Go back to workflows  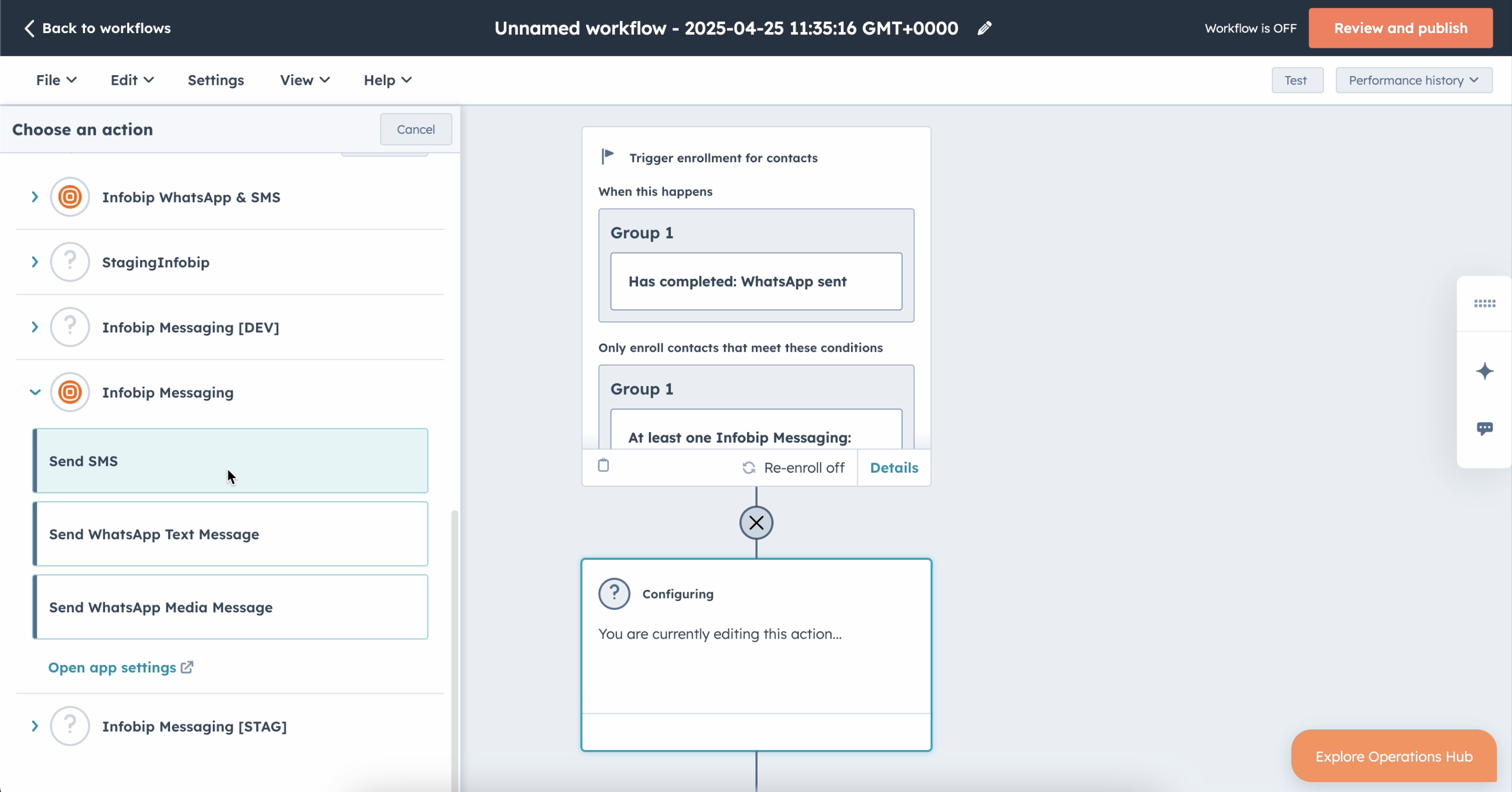click(97, 28)
